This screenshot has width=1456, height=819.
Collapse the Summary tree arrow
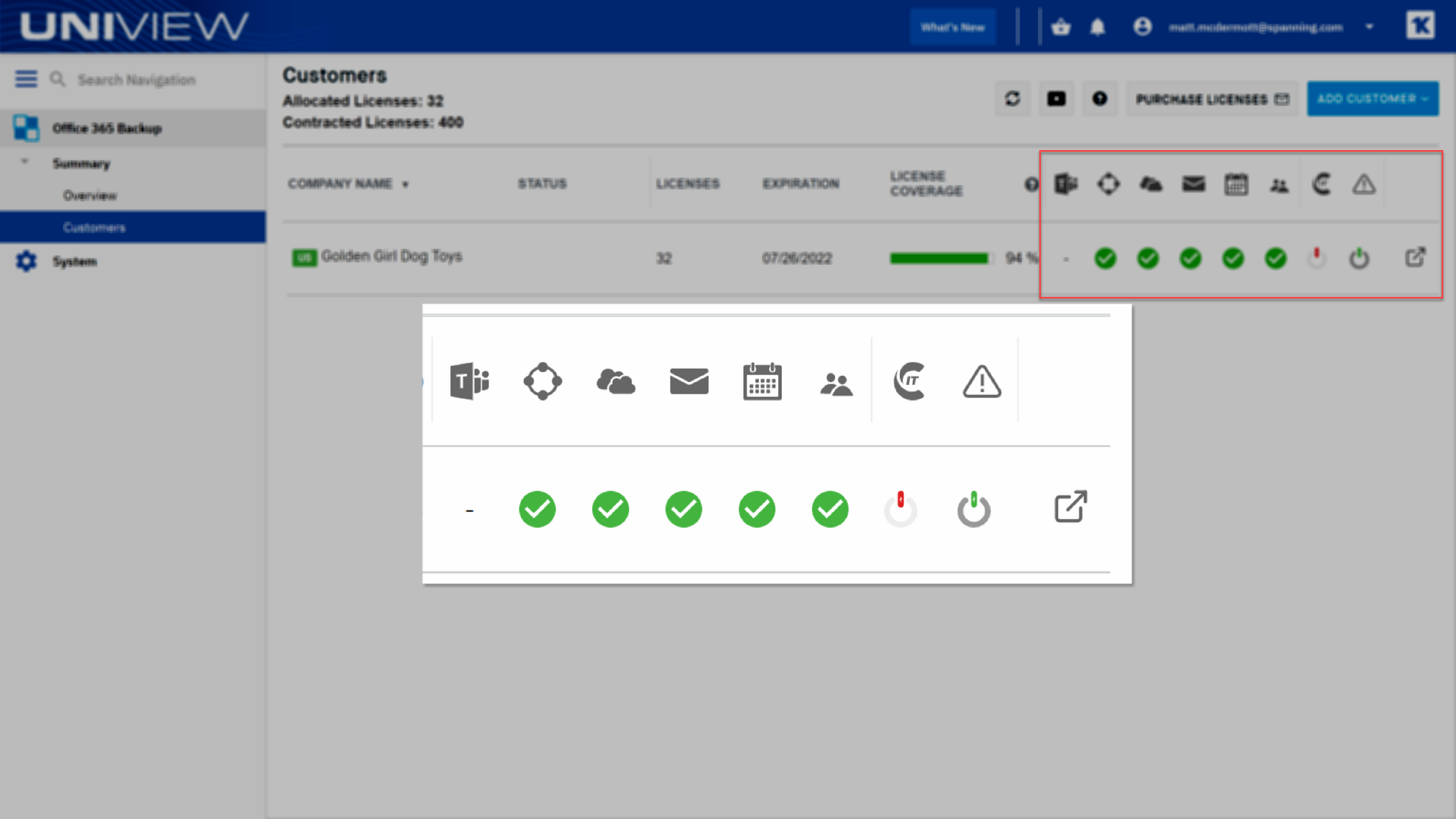click(x=25, y=162)
